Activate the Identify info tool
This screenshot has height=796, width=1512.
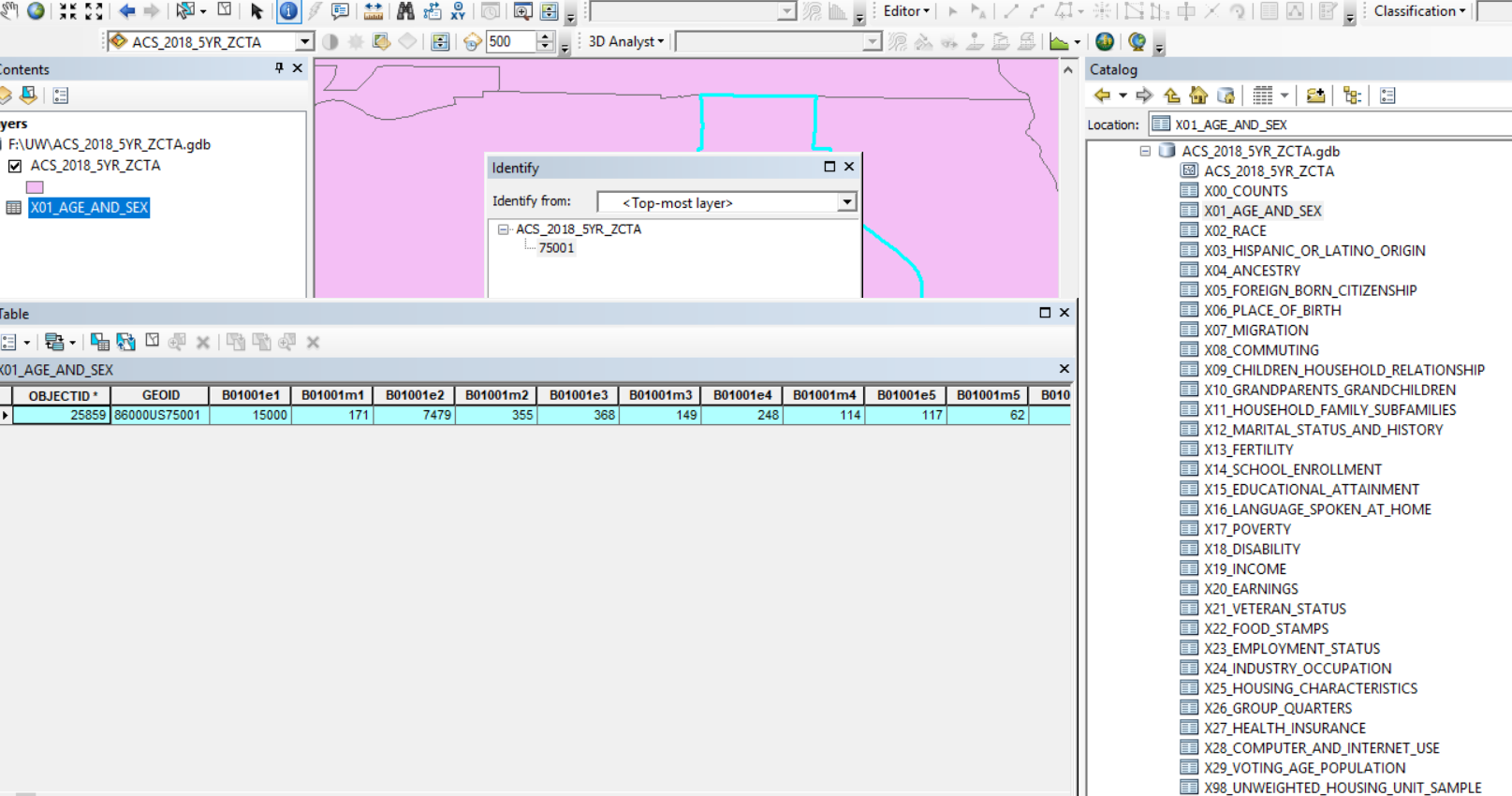click(x=288, y=11)
